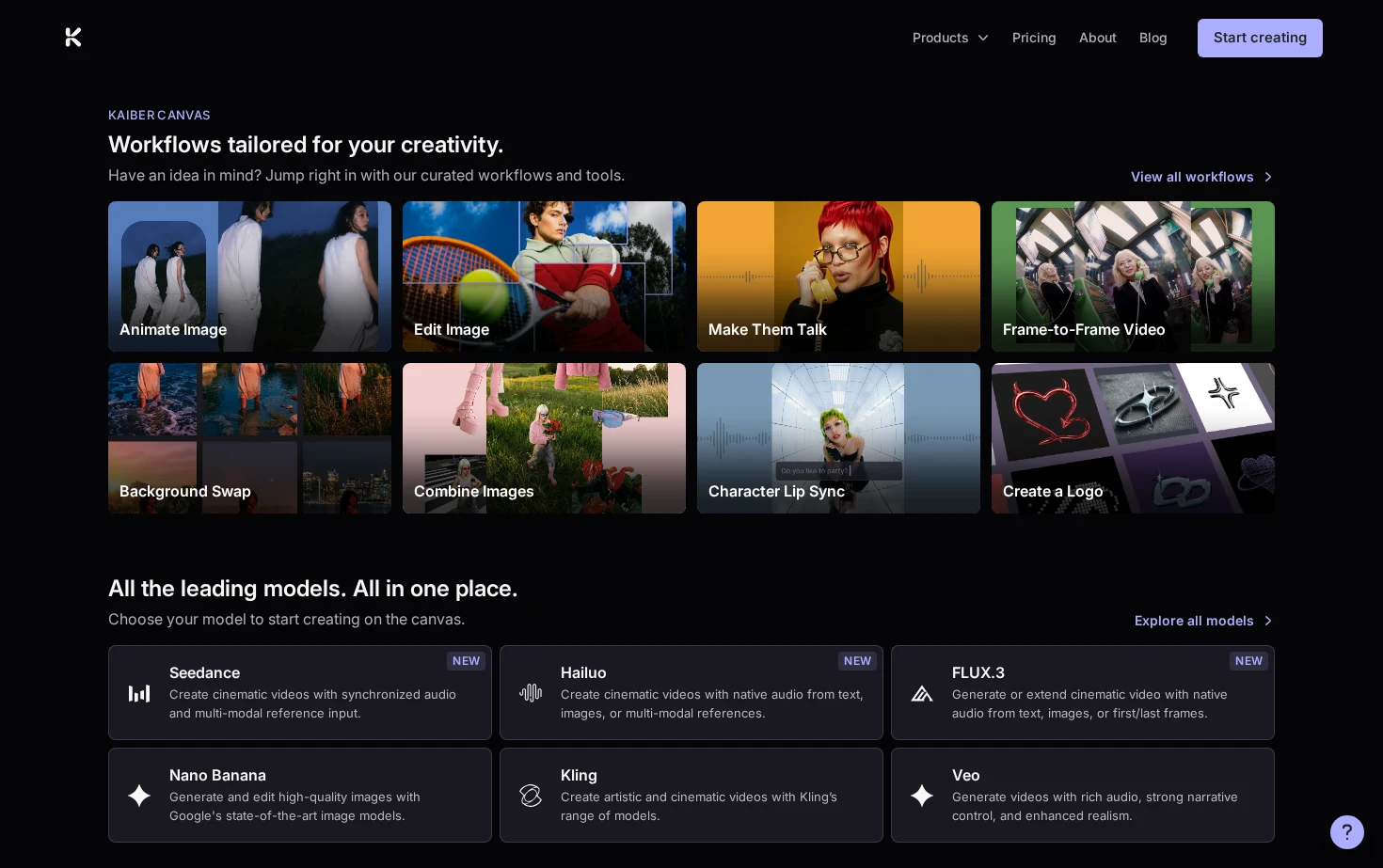The width and height of the screenshot is (1383, 868).
Task: Open the Make Them Talk workflow
Action: tap(838, 276)
